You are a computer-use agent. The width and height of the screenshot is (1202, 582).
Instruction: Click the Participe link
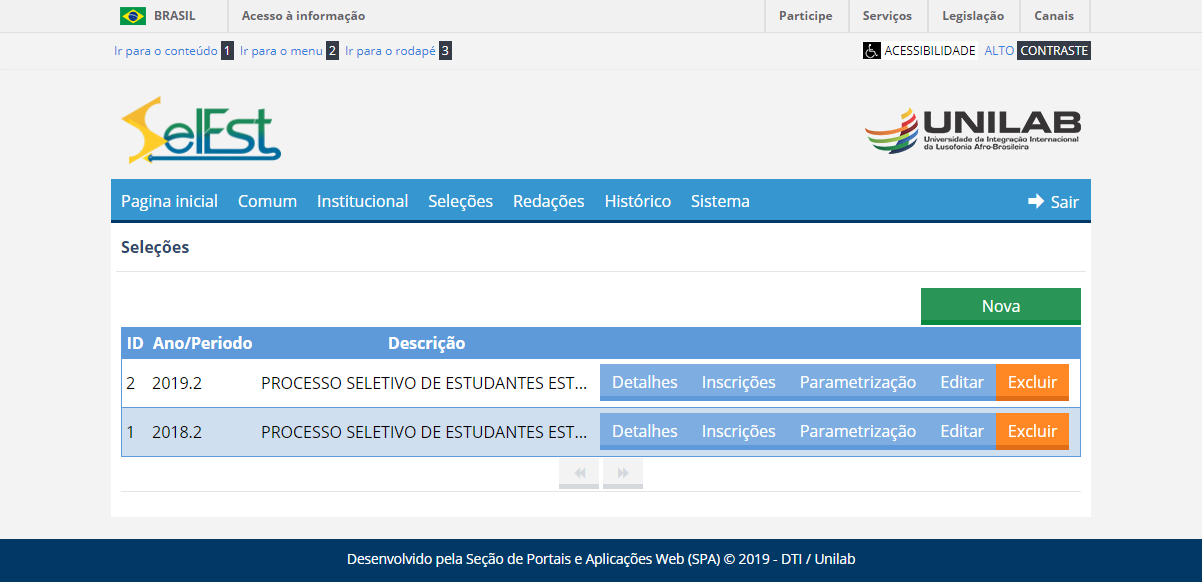[806, 15]
